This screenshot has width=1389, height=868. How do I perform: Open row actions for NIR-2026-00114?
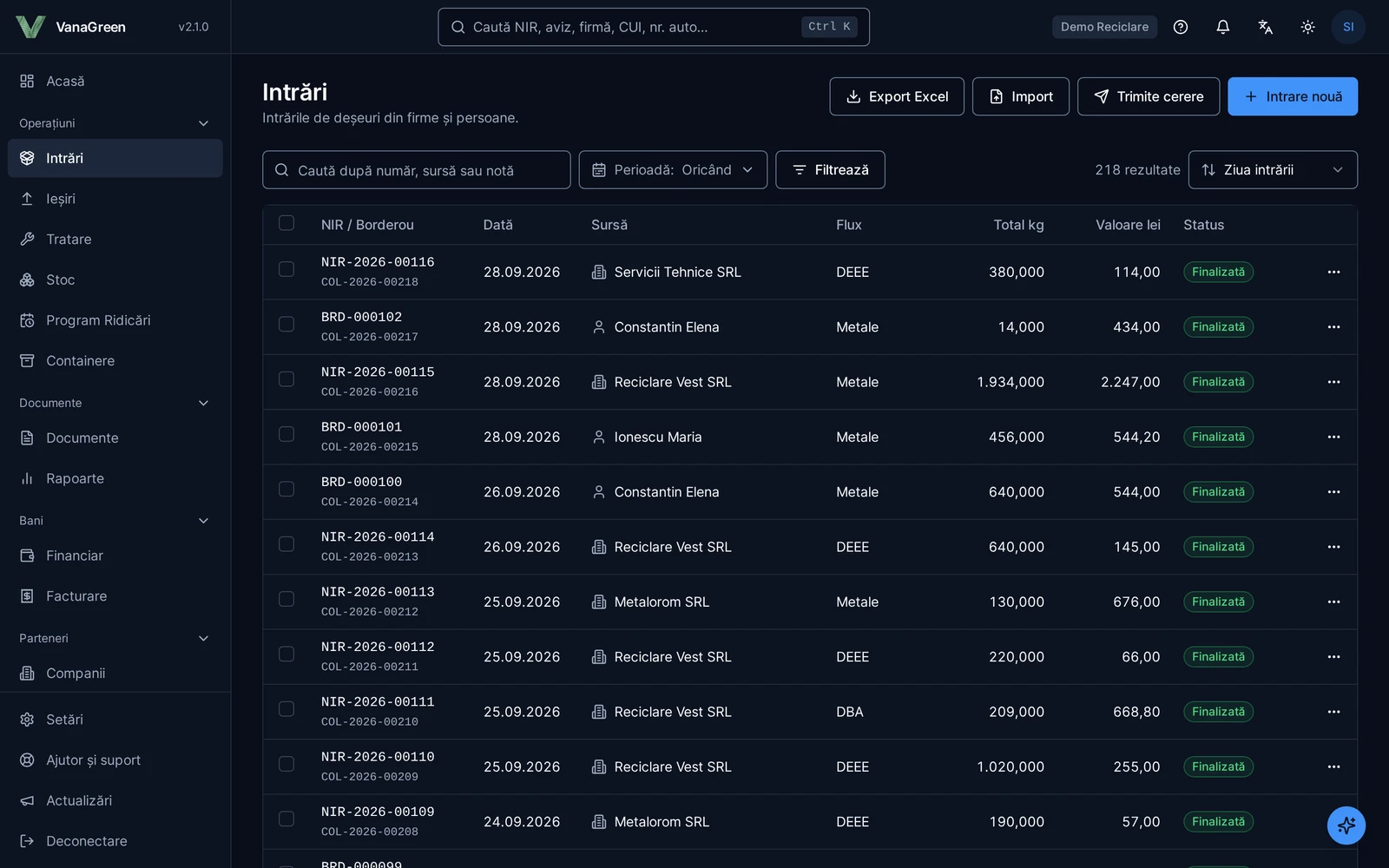click(1333, 547)
